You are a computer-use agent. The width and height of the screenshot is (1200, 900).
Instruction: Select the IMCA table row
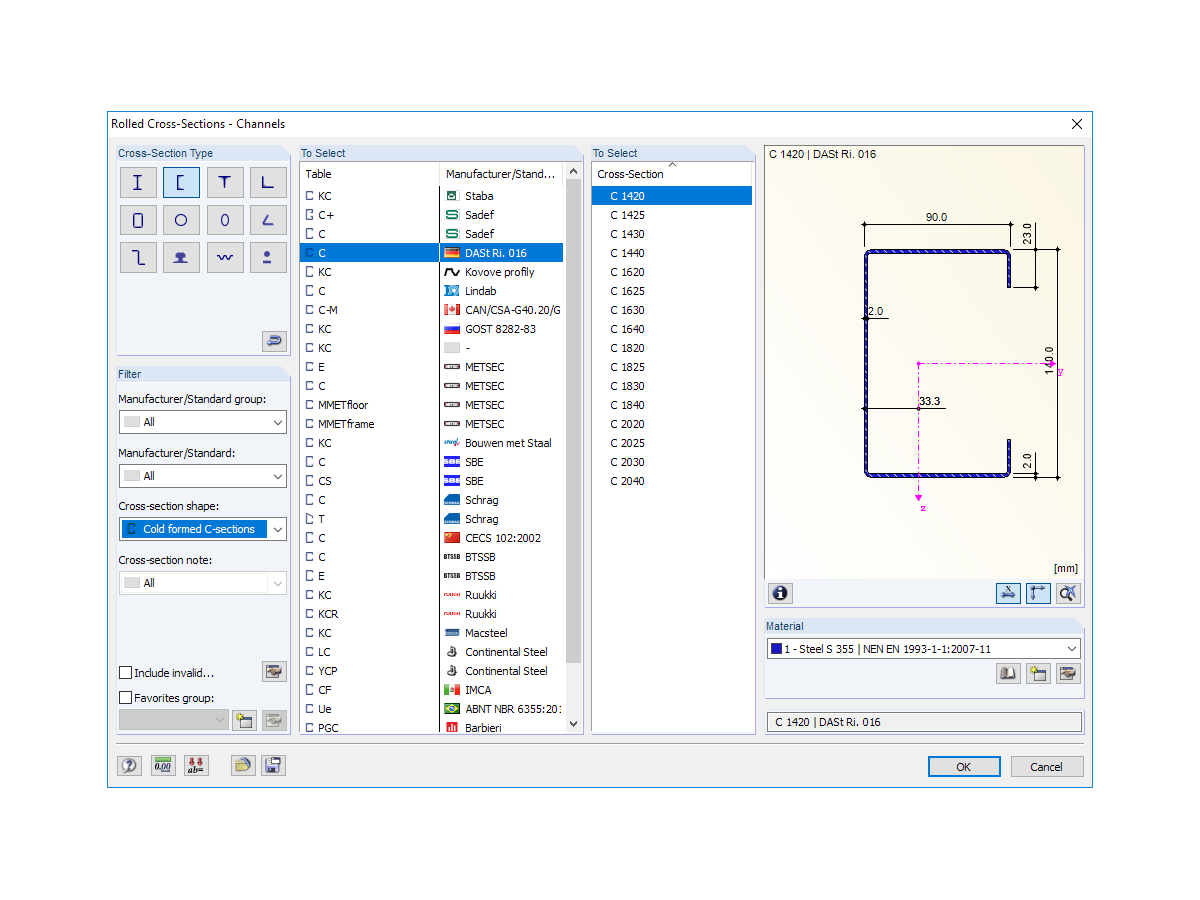[x=432, y=690]
